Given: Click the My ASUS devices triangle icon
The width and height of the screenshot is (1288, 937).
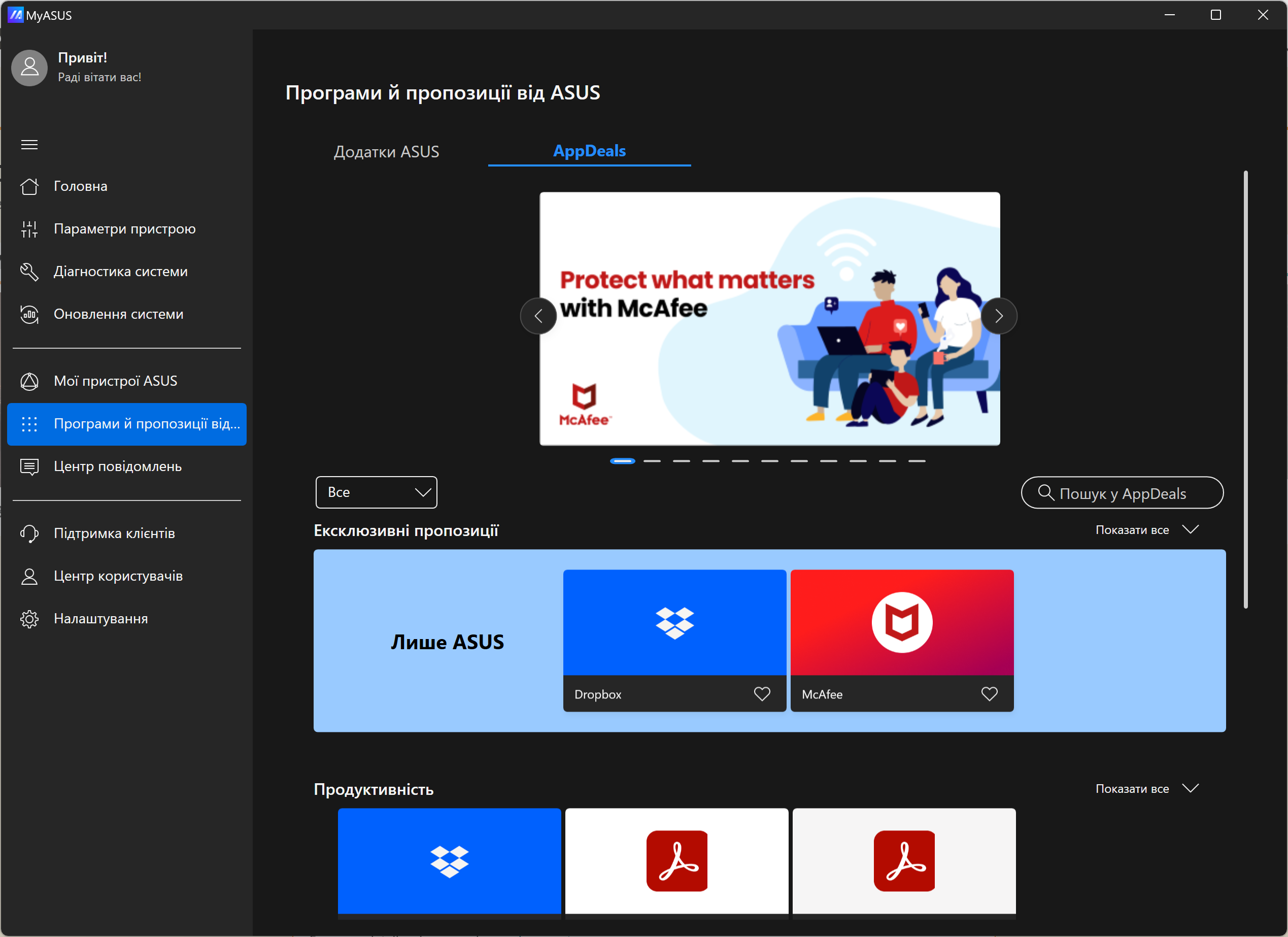Looking at the screenshot, I should click(29, 381).
